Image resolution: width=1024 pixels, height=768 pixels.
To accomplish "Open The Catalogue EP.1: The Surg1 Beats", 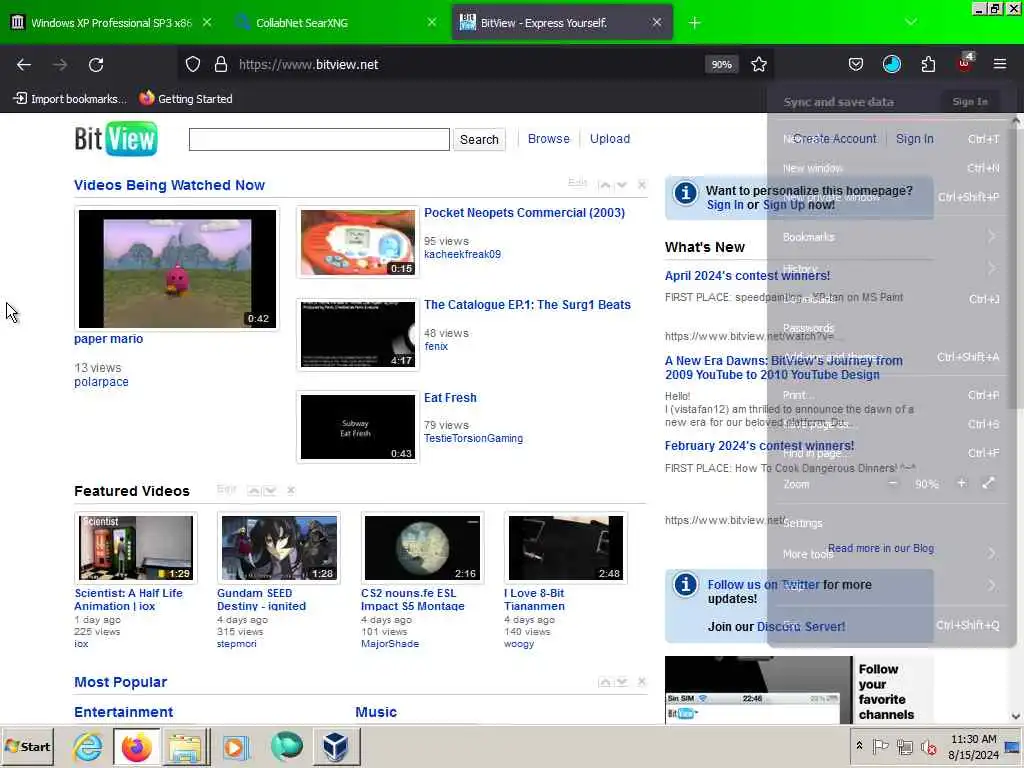I will pos(527,305).
